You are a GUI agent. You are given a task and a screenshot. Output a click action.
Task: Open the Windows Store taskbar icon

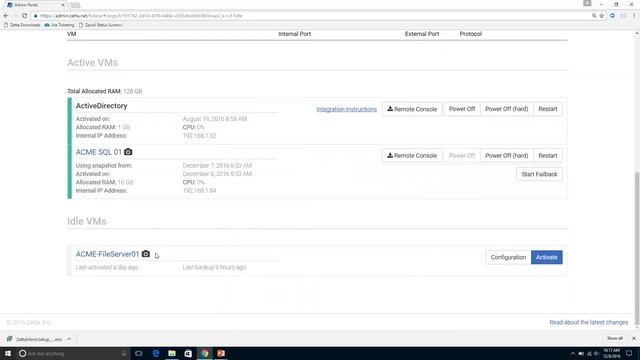pyautogui.click(x=188, y=353)
